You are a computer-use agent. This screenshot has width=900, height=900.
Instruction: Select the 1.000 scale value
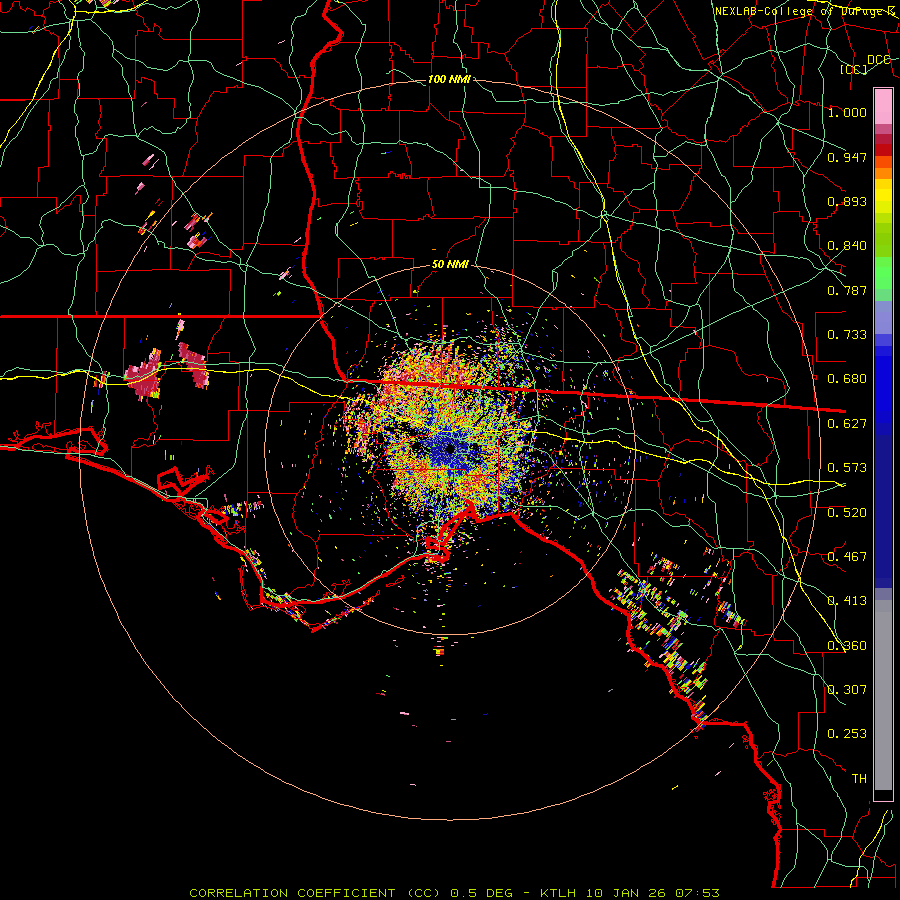[847, 112]
